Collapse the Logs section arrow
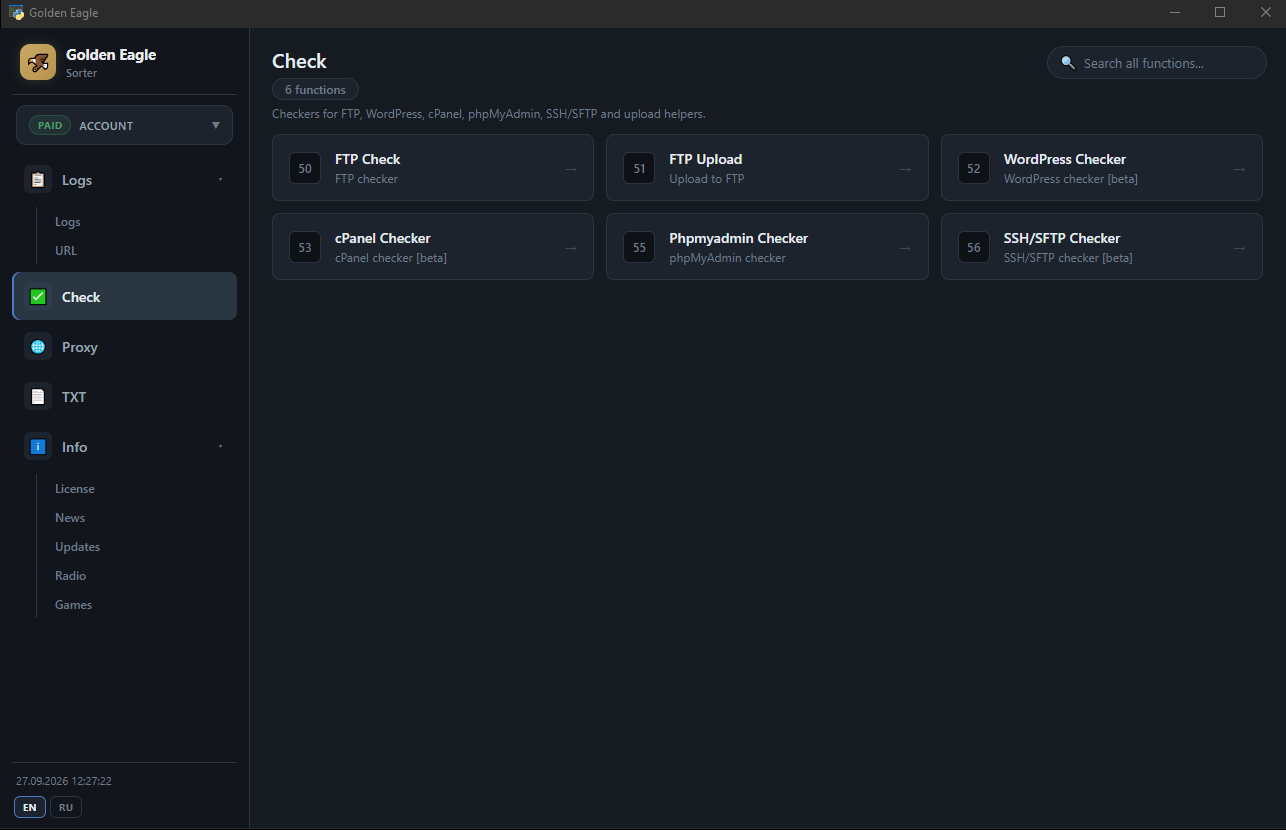This screenshot has width=1286, height=830. coord(220,180)
